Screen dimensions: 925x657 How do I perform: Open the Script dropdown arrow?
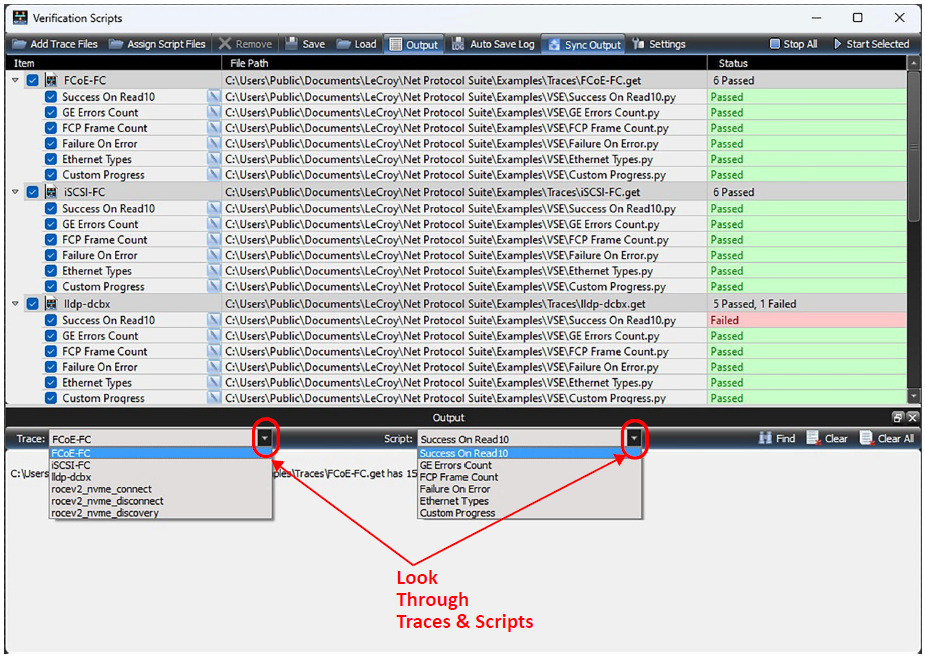(634, 438)
